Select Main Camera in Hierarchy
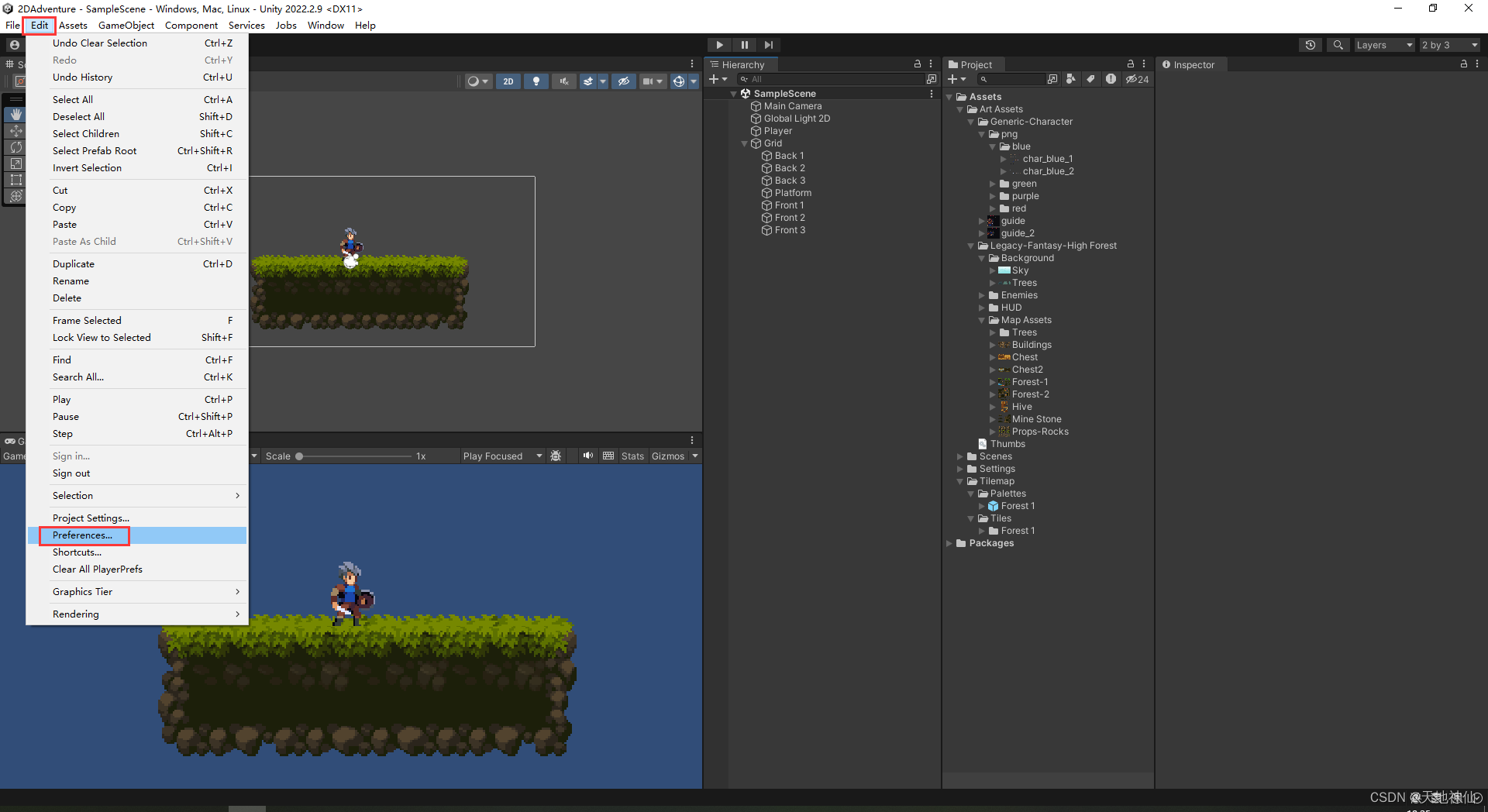Screen dimensions: 1488x812 792,106
